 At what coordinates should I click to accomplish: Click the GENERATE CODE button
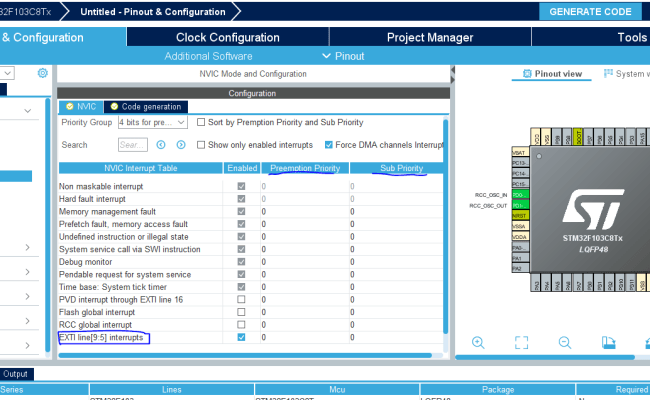(x=590, y=12)
